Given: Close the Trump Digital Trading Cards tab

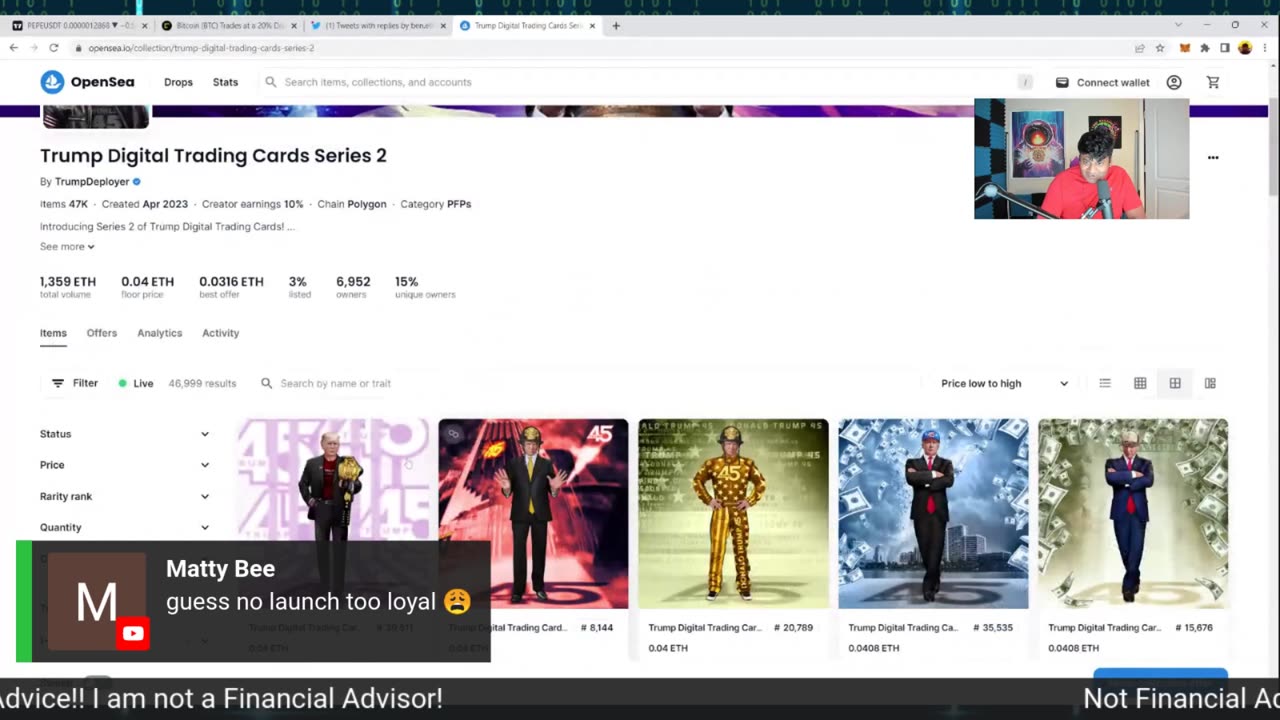Looking at the screenshot, I should (594, 25).
